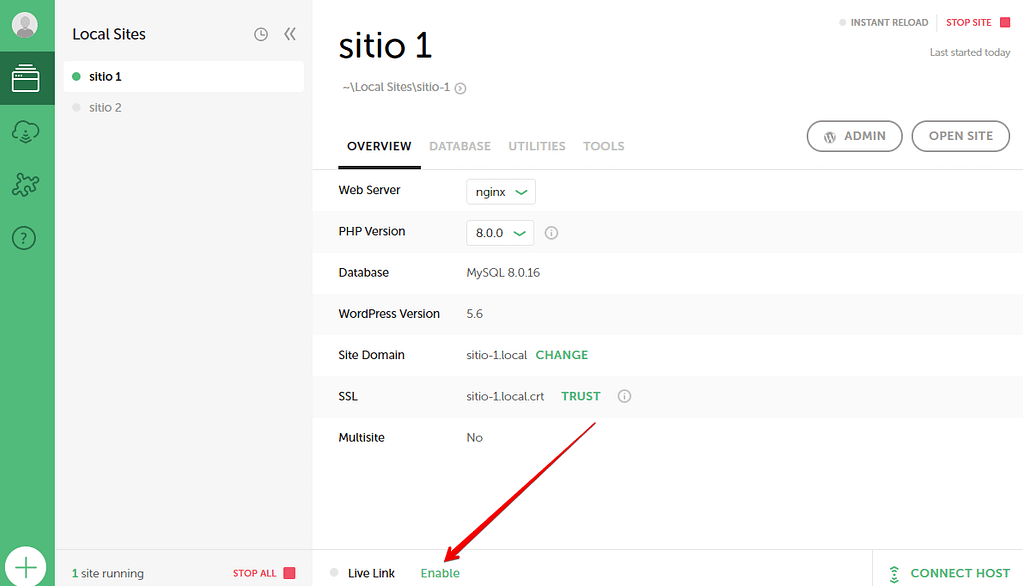Click the 1 site running status
The width and height of the screenshot is (1023, 586).
[x=108, y=573]
